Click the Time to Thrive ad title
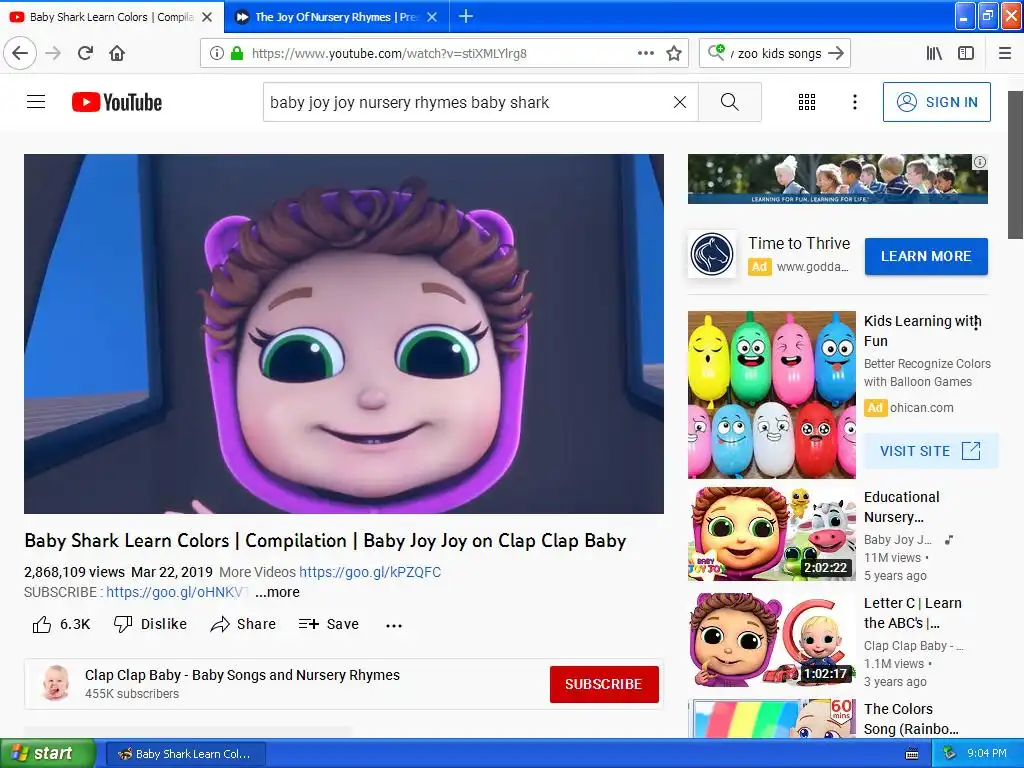Viewport: 1024px width, 768px height. coord(799,243)
